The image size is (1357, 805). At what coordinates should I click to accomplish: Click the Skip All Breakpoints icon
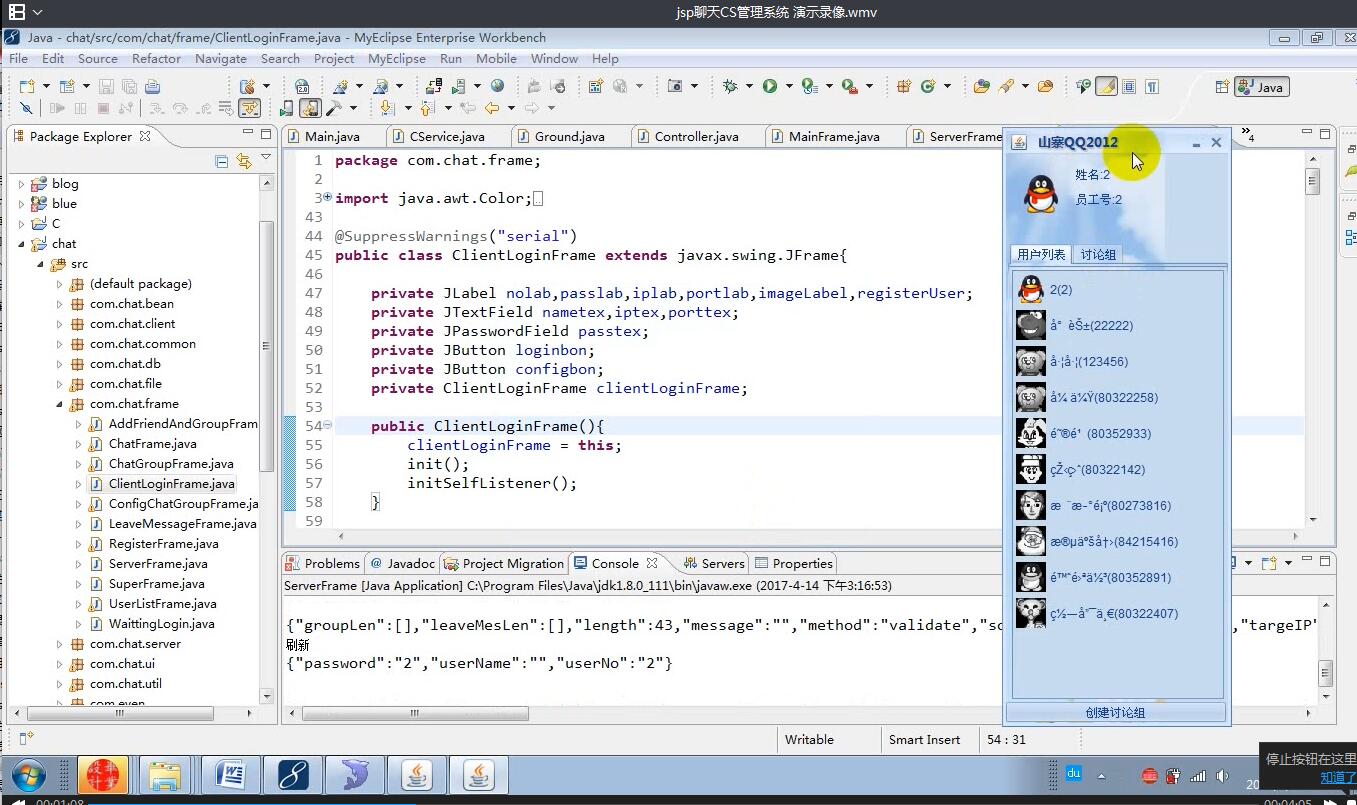pos(25,107)
